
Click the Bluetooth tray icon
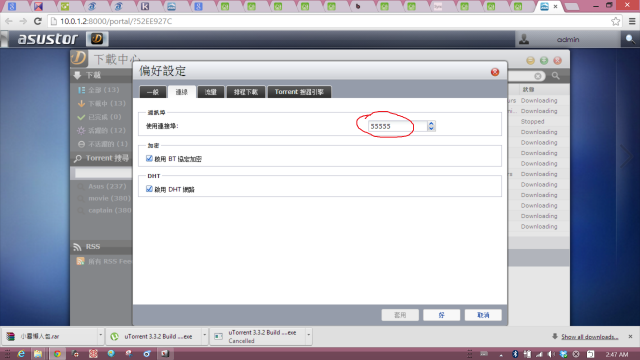(515, 354)
